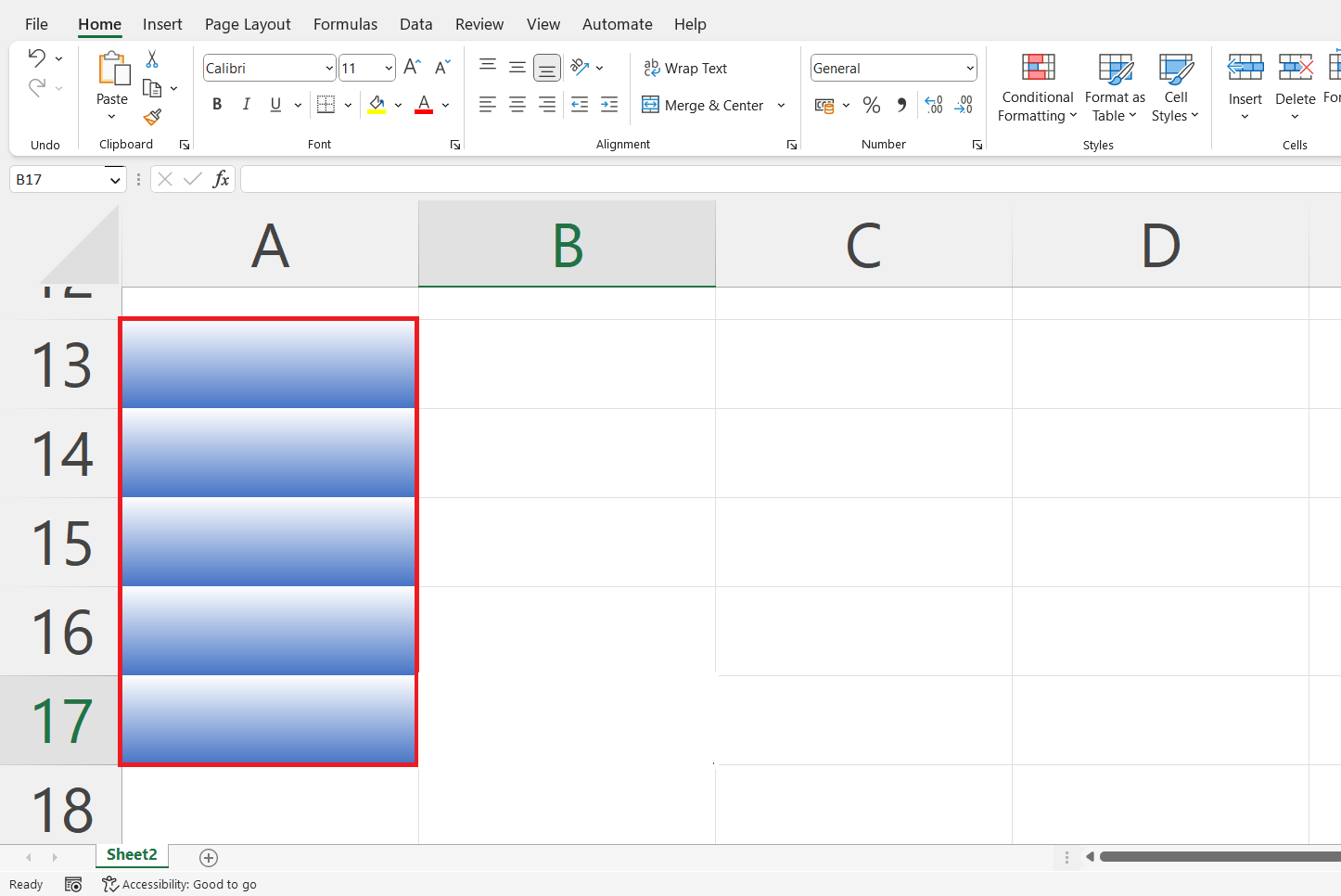Open the Number Format dropdown
Viewport: 1341px width, 896px height.
(970, 67)
